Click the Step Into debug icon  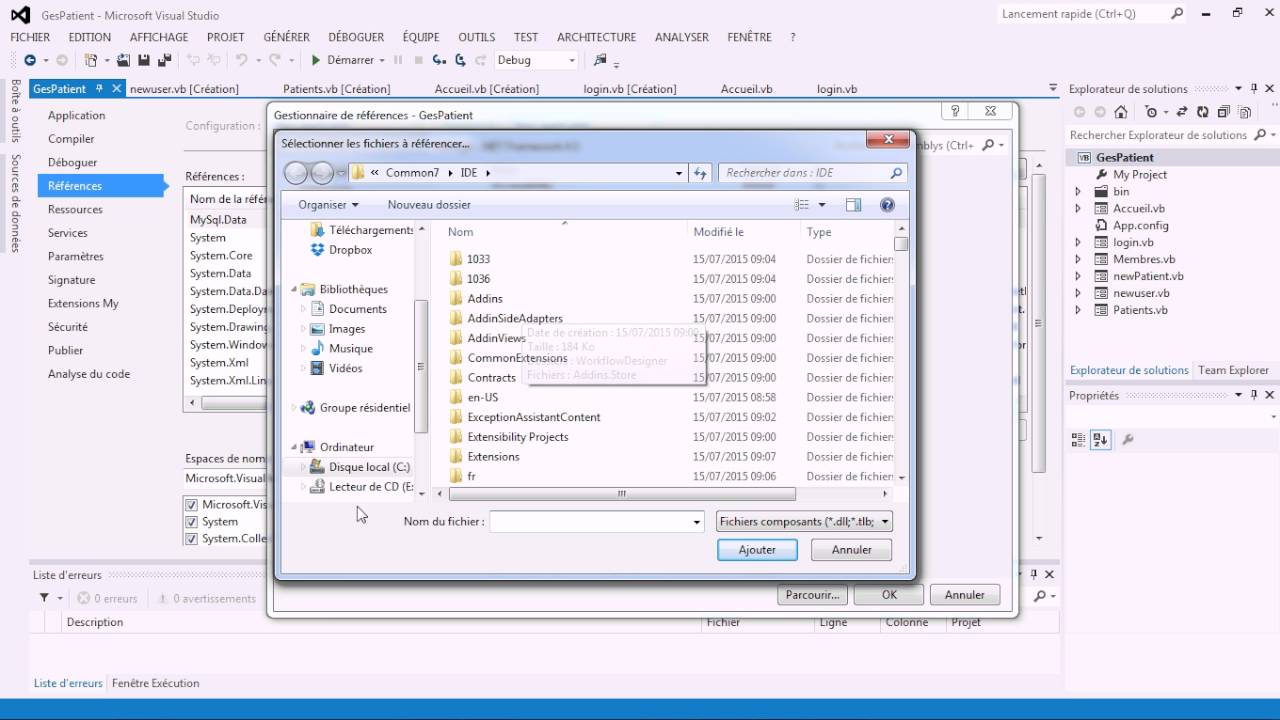pos(440,60)
